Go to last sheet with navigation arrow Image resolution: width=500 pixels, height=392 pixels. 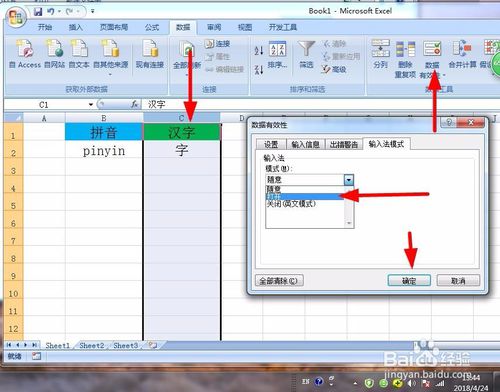coord(34,345)
